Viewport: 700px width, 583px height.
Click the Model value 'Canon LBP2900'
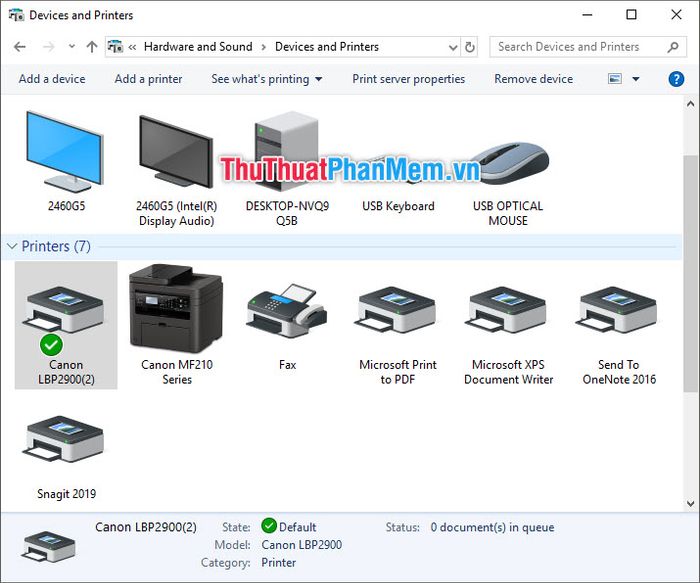[302, 545]
